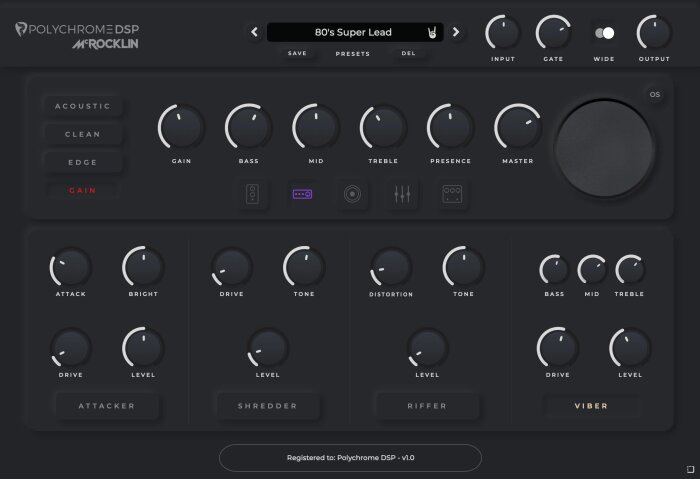Click the MASTER knob
Screen dimensions: 700x479
518,127
